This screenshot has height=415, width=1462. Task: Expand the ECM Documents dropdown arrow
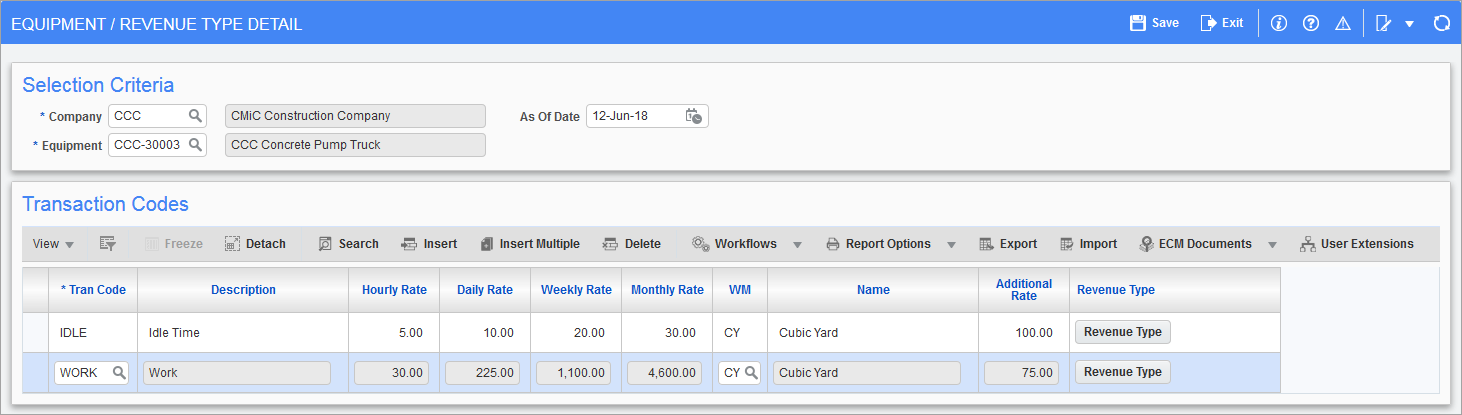click(1272, 244)
